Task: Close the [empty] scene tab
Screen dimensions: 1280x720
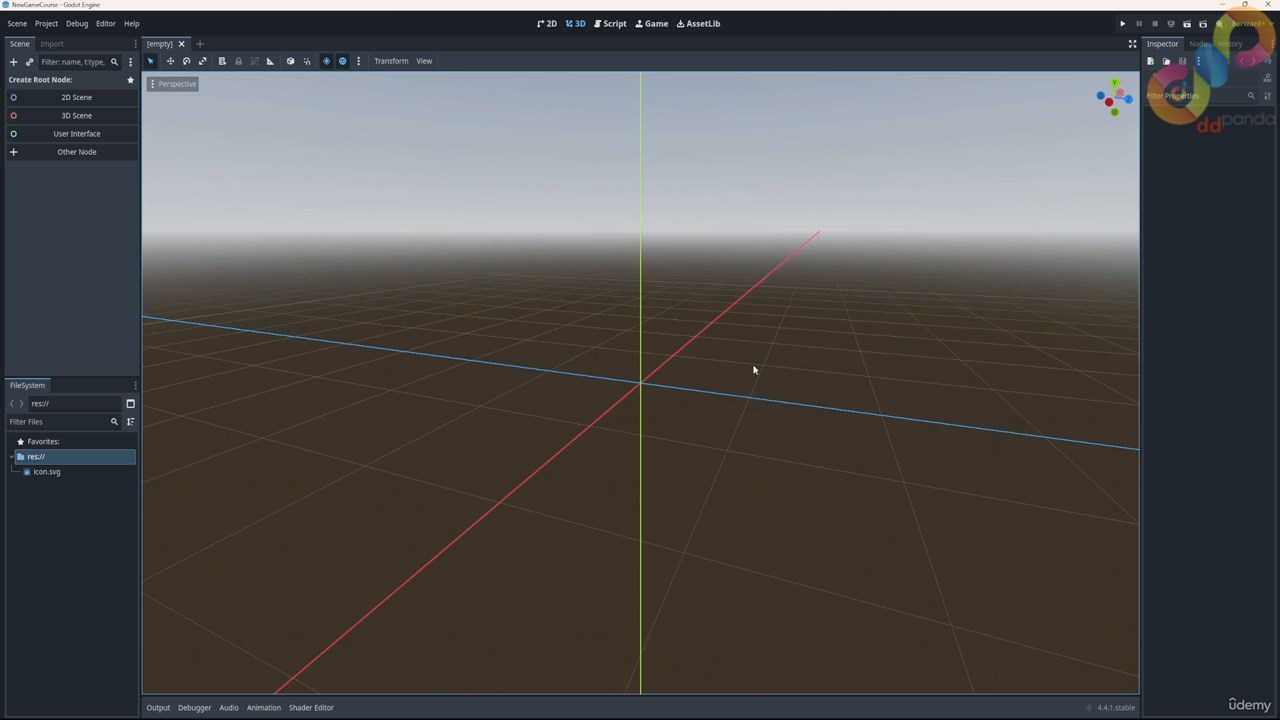Action: [181, 44]
